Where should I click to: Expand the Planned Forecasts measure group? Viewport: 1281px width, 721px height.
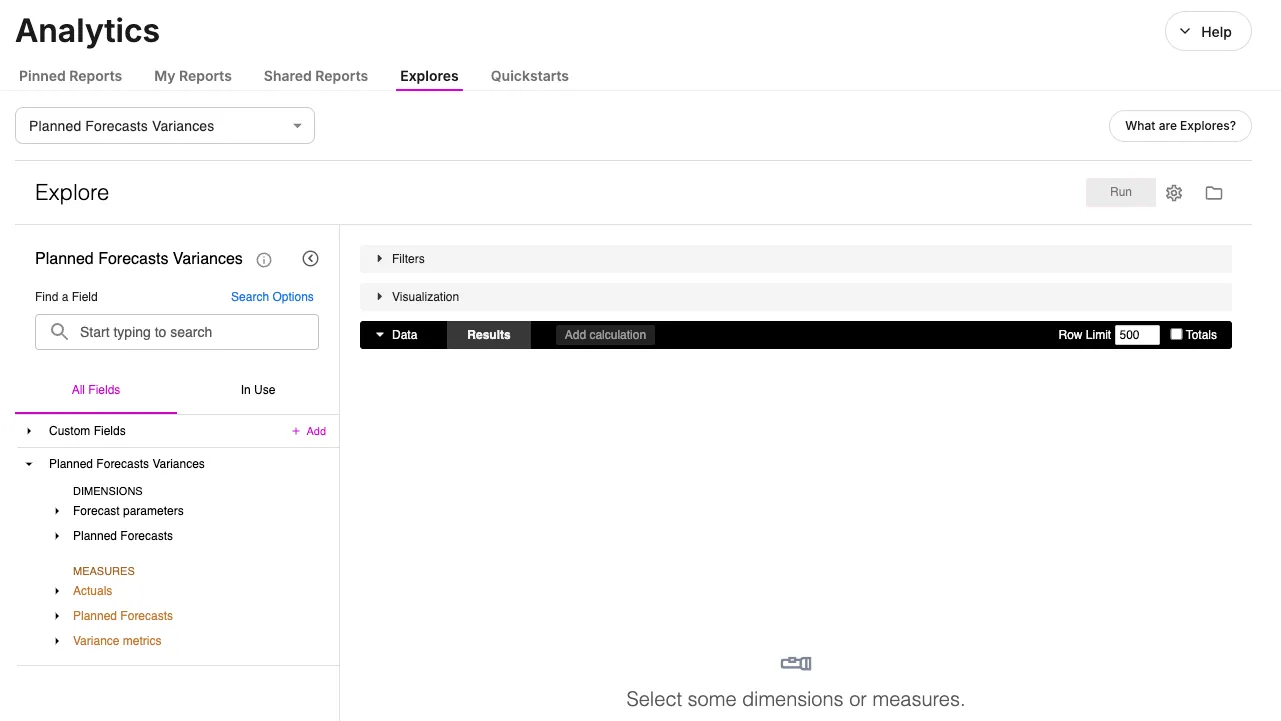[57, 616]
